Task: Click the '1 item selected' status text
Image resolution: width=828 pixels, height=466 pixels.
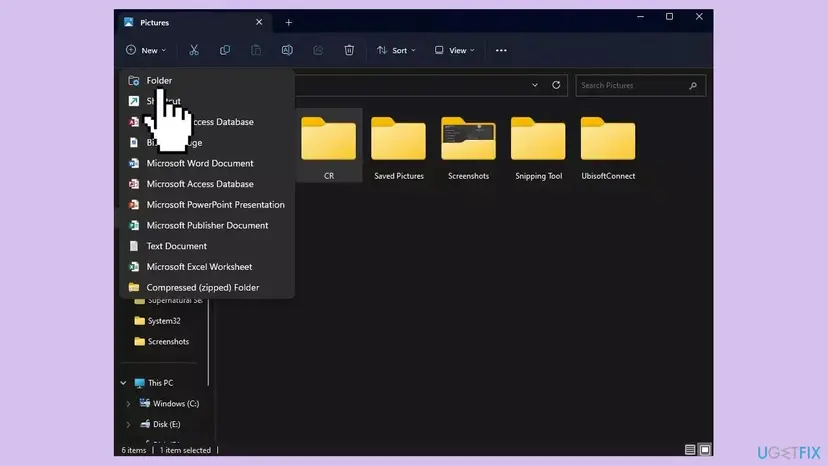Action: click(x=185, y=450)
